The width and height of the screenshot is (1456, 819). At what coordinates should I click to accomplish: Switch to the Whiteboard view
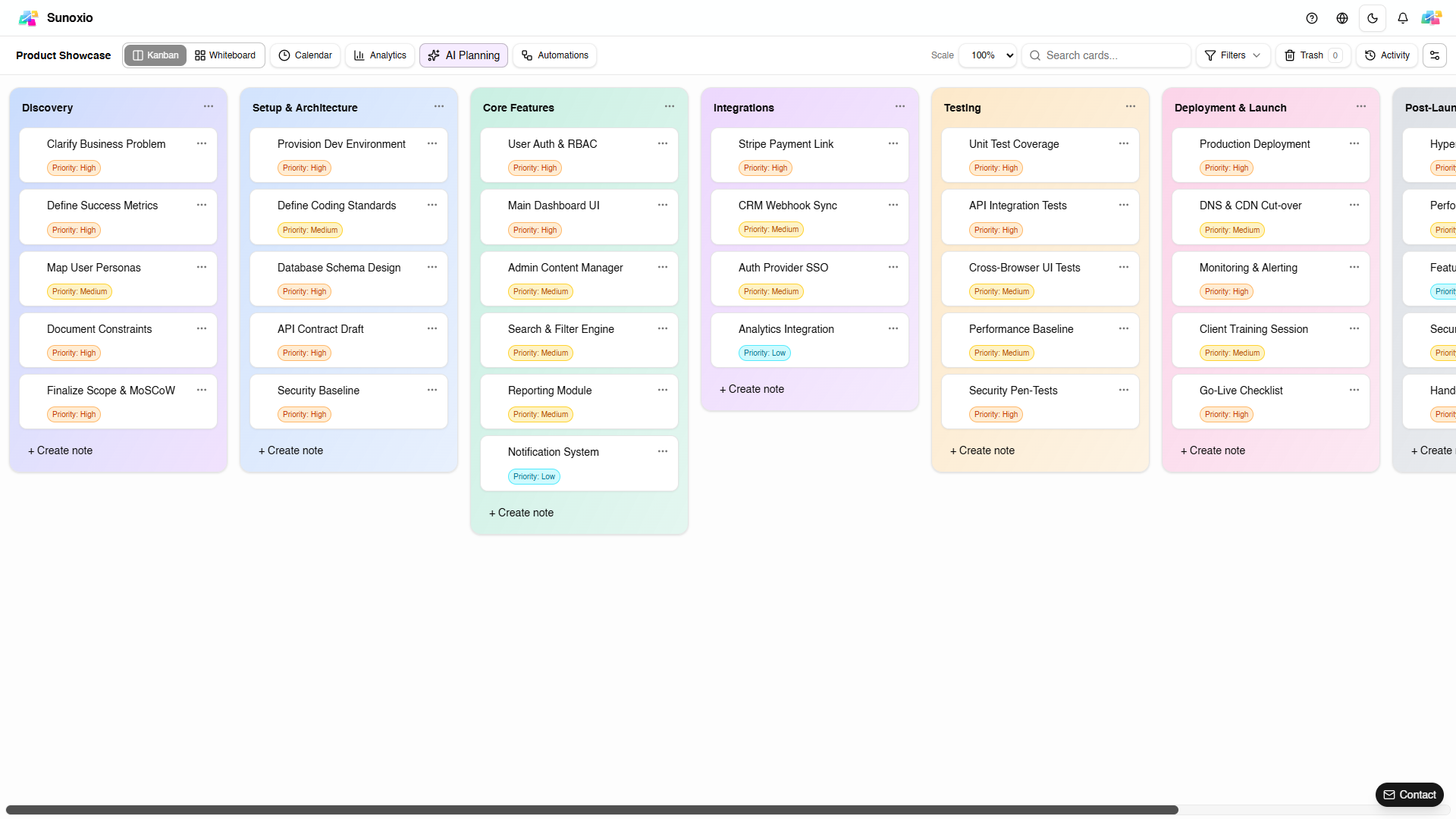[225, 55]
